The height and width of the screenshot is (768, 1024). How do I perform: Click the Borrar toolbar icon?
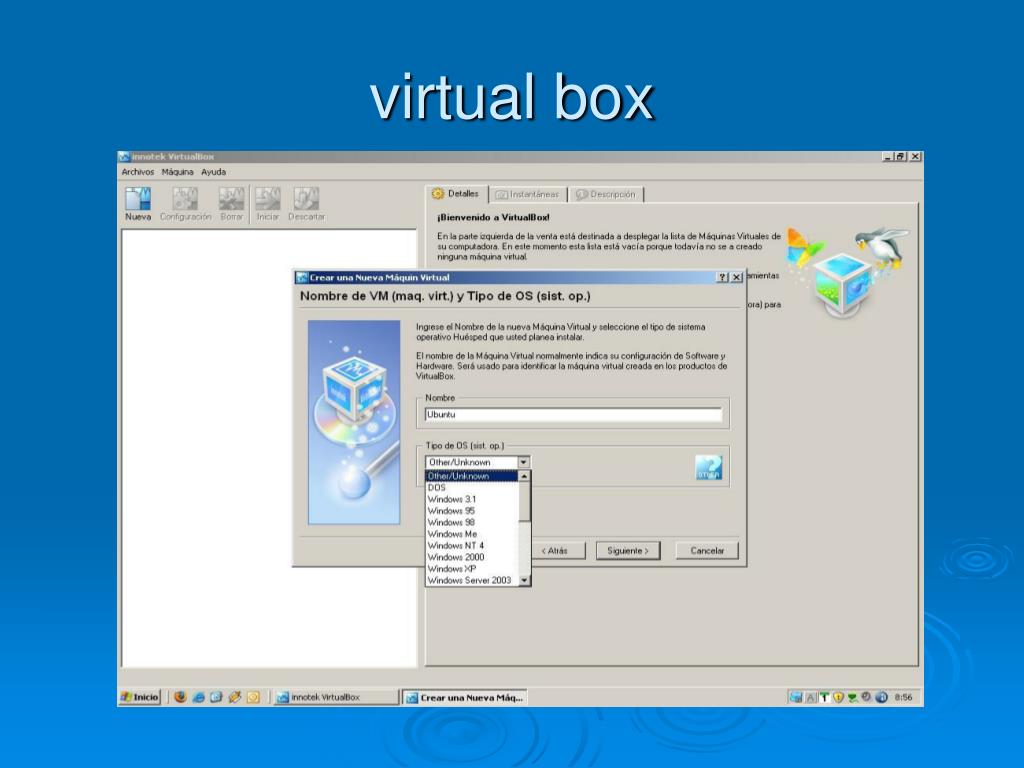point(231,204)
